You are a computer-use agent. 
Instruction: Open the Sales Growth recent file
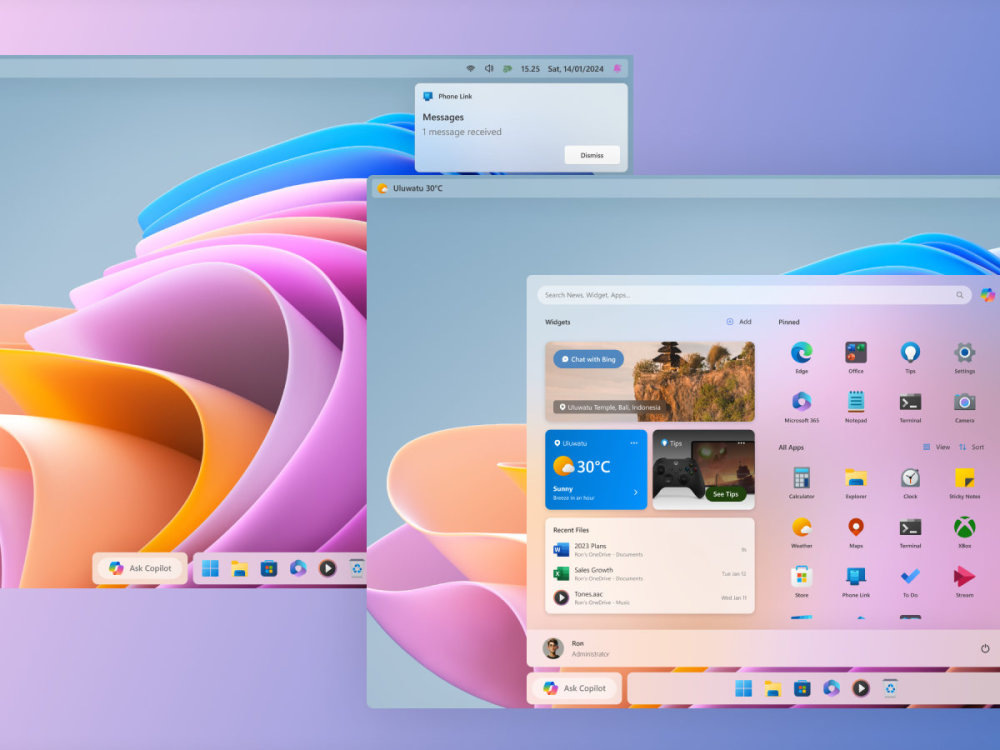pyautogui.click(x=650, y=574)
